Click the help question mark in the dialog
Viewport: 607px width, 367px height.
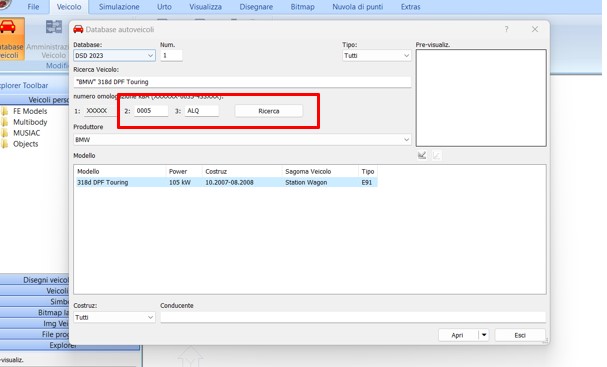pos(506,29)
